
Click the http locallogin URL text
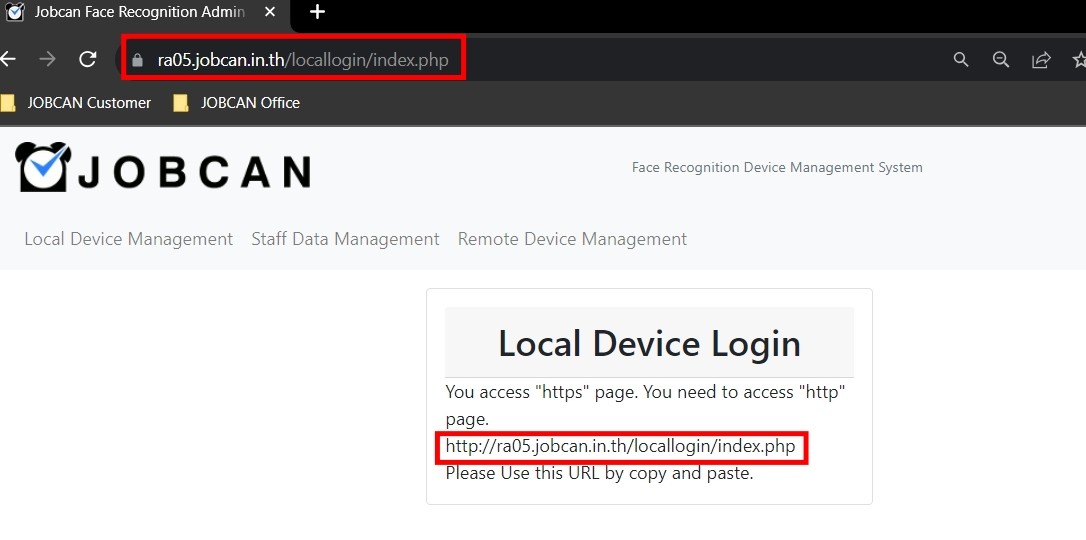[620, 447]
